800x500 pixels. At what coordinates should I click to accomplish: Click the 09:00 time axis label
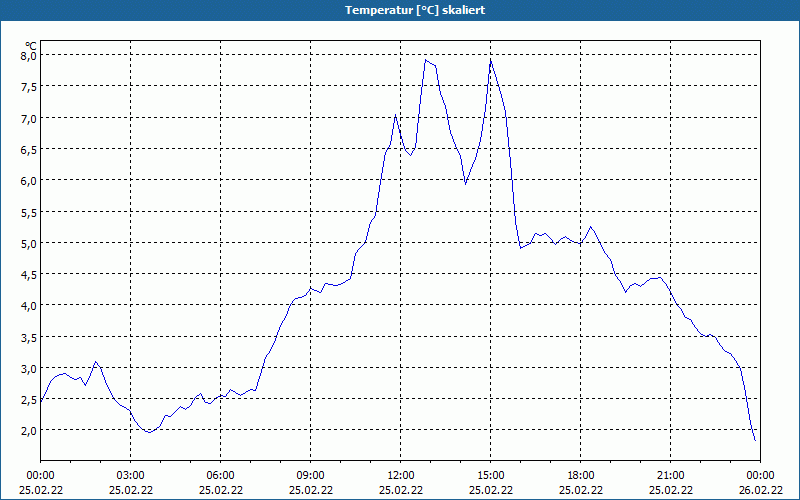[x=311, y=476]
